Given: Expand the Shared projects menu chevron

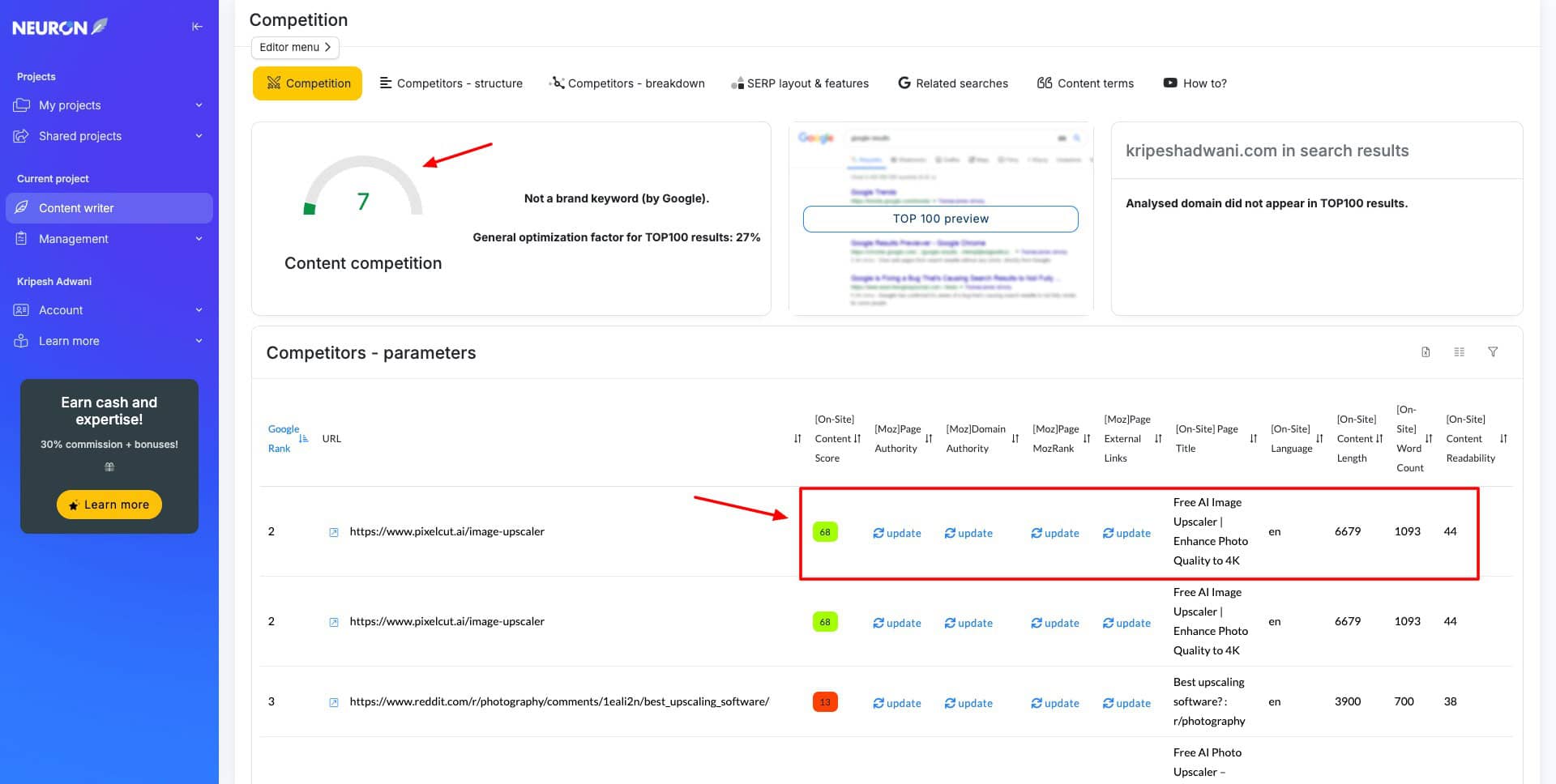Looking at the screenshot, I should coord(199,136).
